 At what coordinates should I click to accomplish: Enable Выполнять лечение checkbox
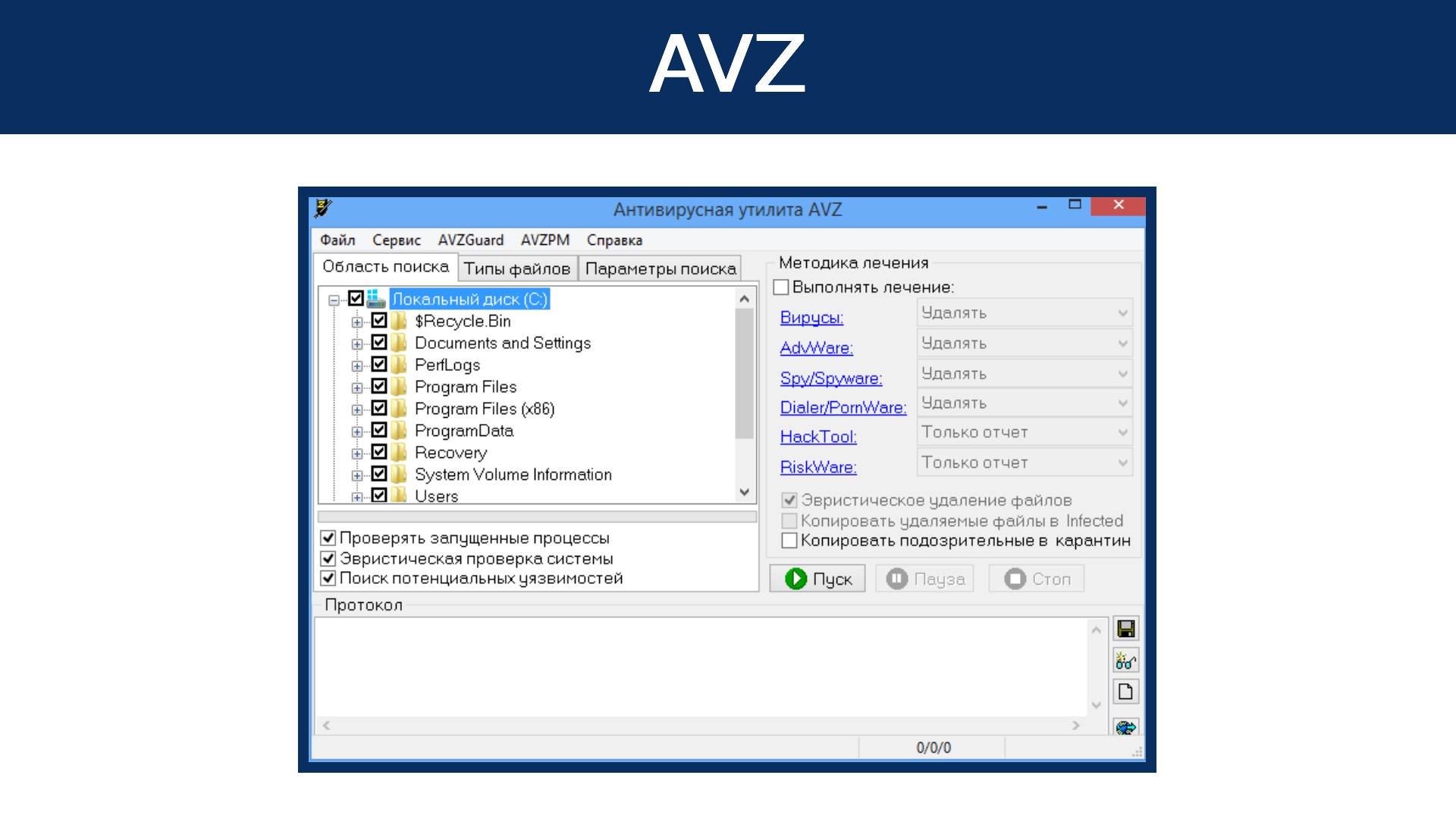(781, 287)
